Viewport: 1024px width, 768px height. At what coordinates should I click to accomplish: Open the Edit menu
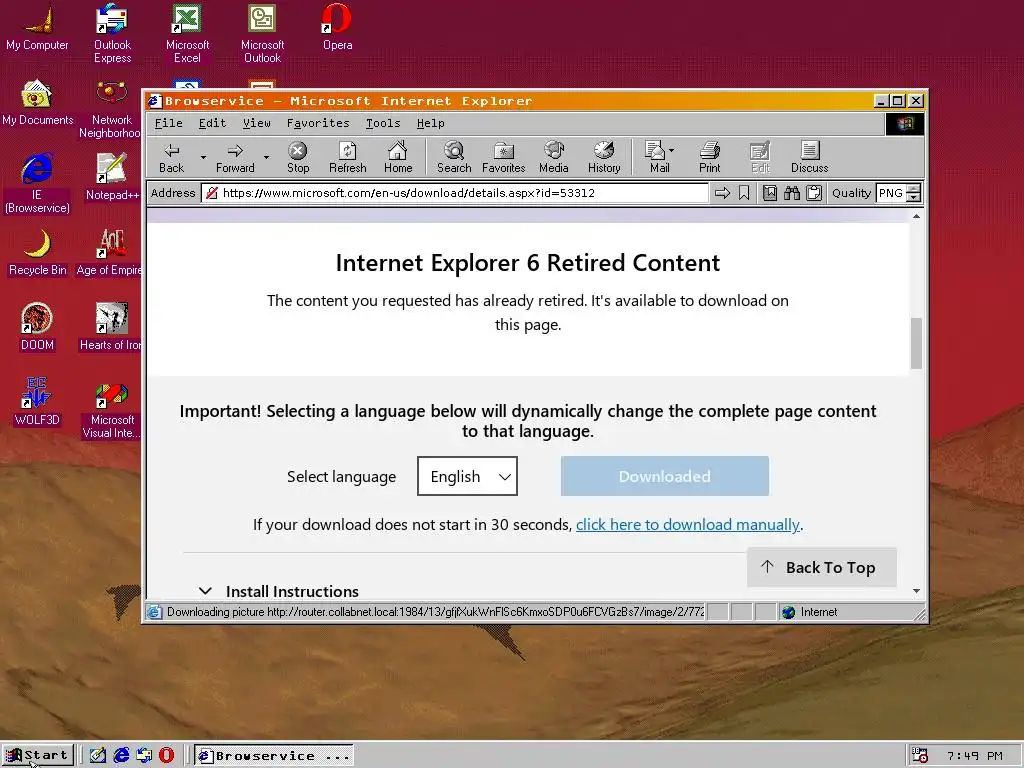212,123
